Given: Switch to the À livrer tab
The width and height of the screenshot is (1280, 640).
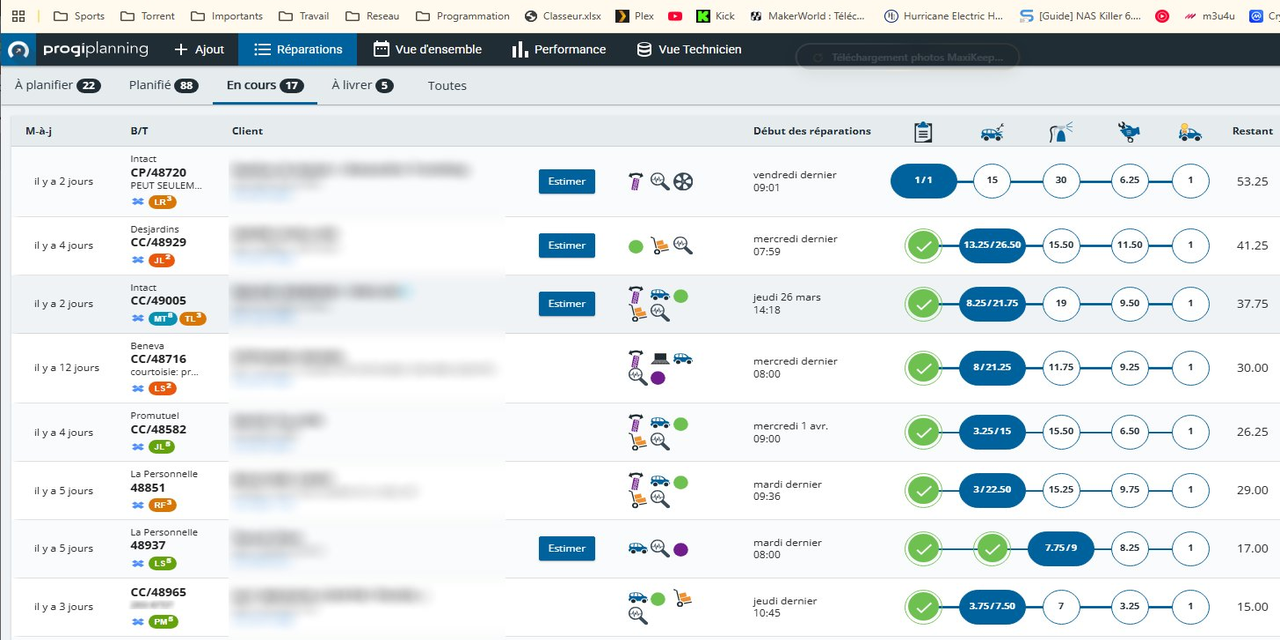Looking at the screenshot, I should click(x=361, y=86).
